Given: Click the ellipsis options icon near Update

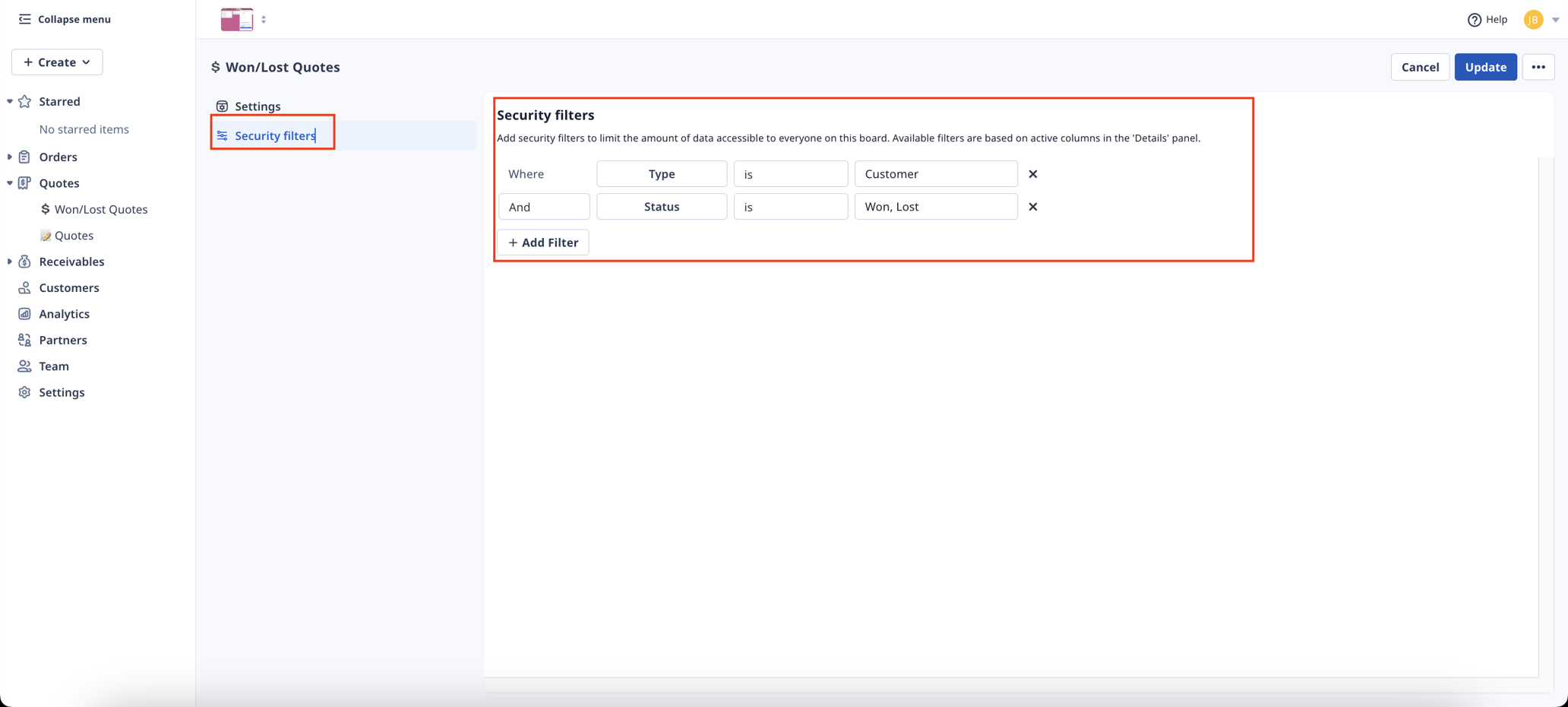Looking at the screenshot, I should point(1538,67).
